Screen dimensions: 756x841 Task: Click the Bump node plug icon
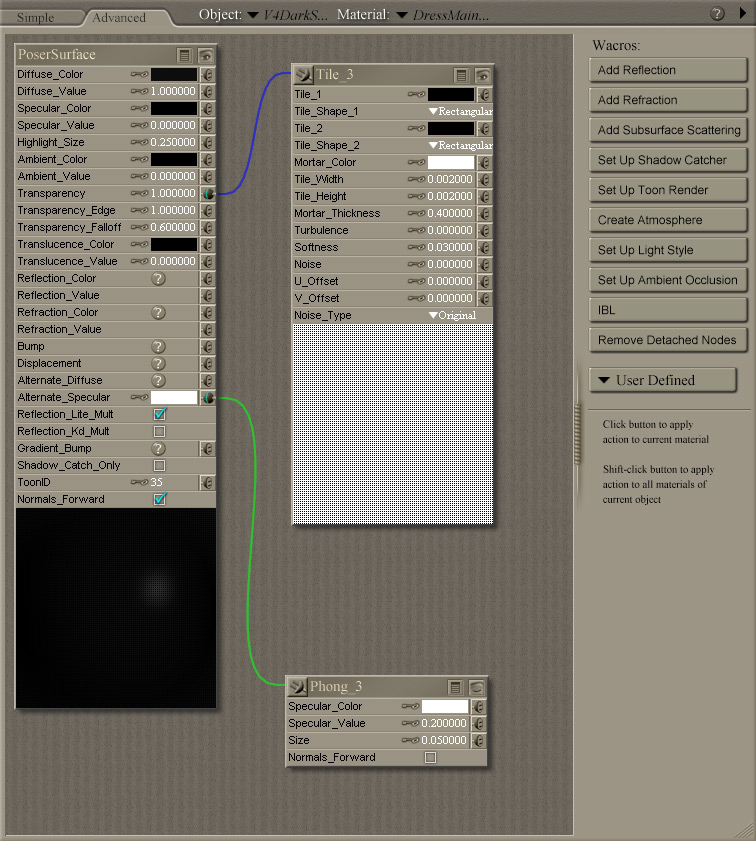coord(207,346)
